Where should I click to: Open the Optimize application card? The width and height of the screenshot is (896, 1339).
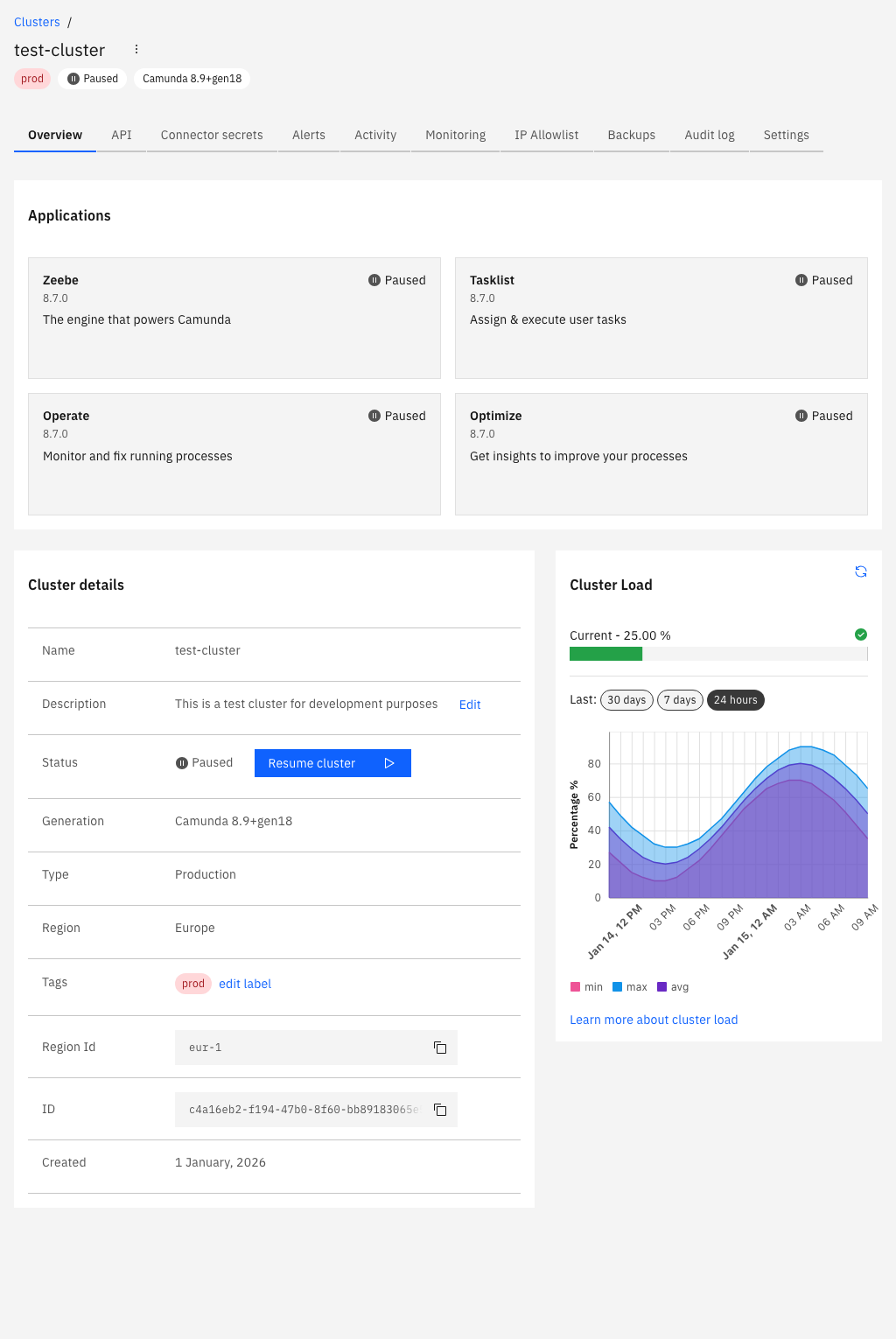(661, 454)
